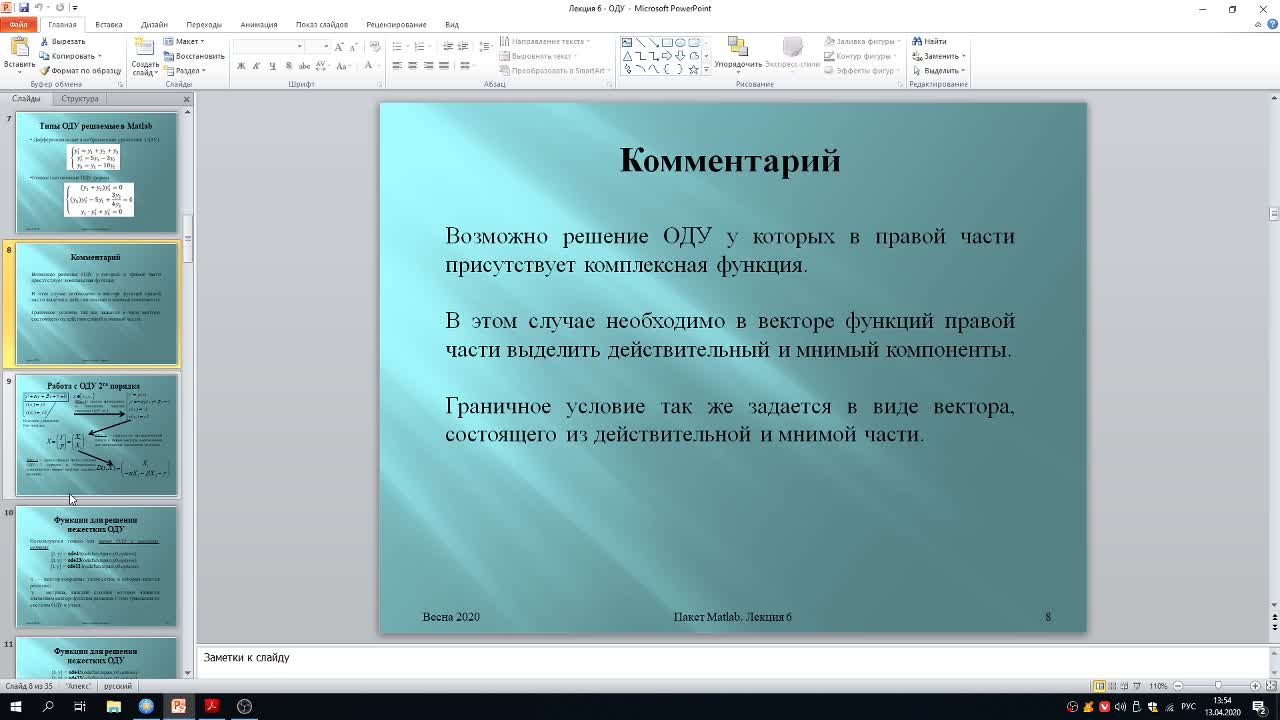Image resolution: width=1280 pixels, height=720 pixels.
Task: Open PowerPoint icon in Windows taskbar
Action: [x=179, y=706]
